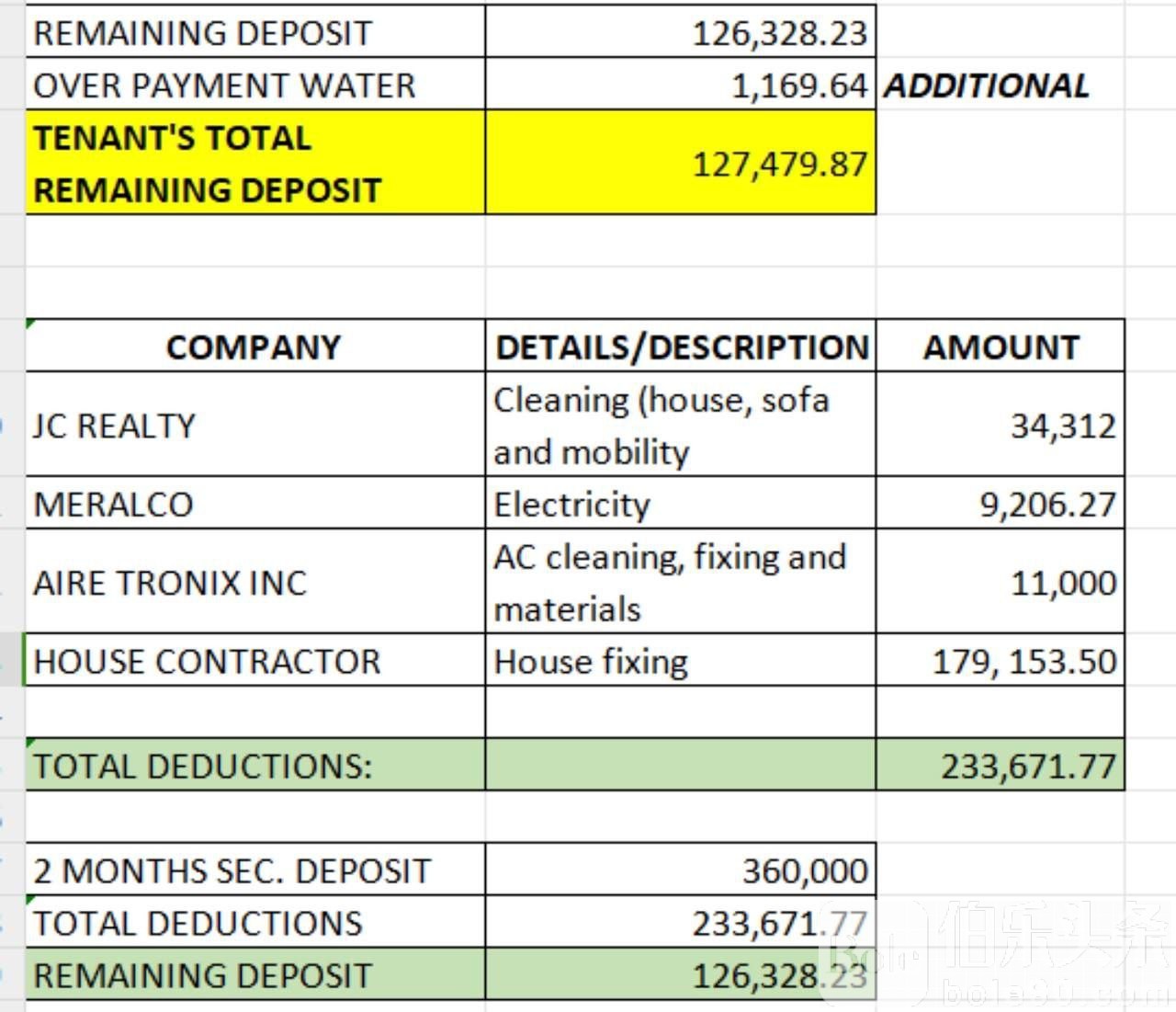The height and width of the screenshot is (1012, 1176).
Task: Select the yellow TENANT'S TOTAL REMAINING DEPOSIT cell
Action: pyautogui.click(x=254, y=164)
